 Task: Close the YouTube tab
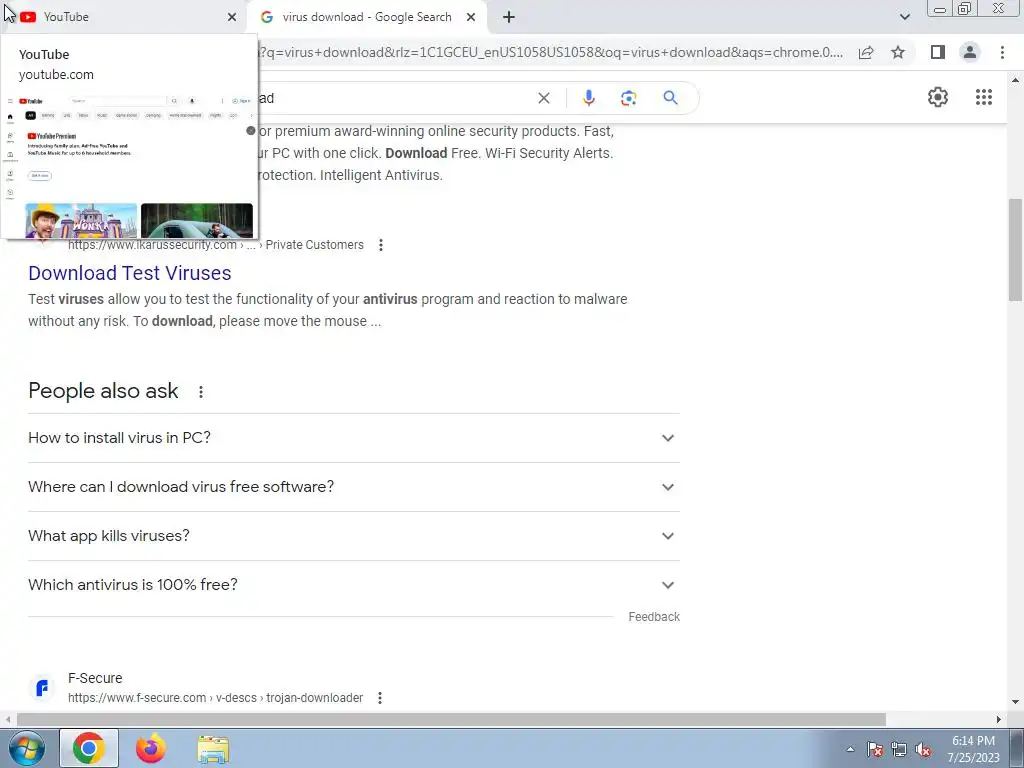[232, 17]
